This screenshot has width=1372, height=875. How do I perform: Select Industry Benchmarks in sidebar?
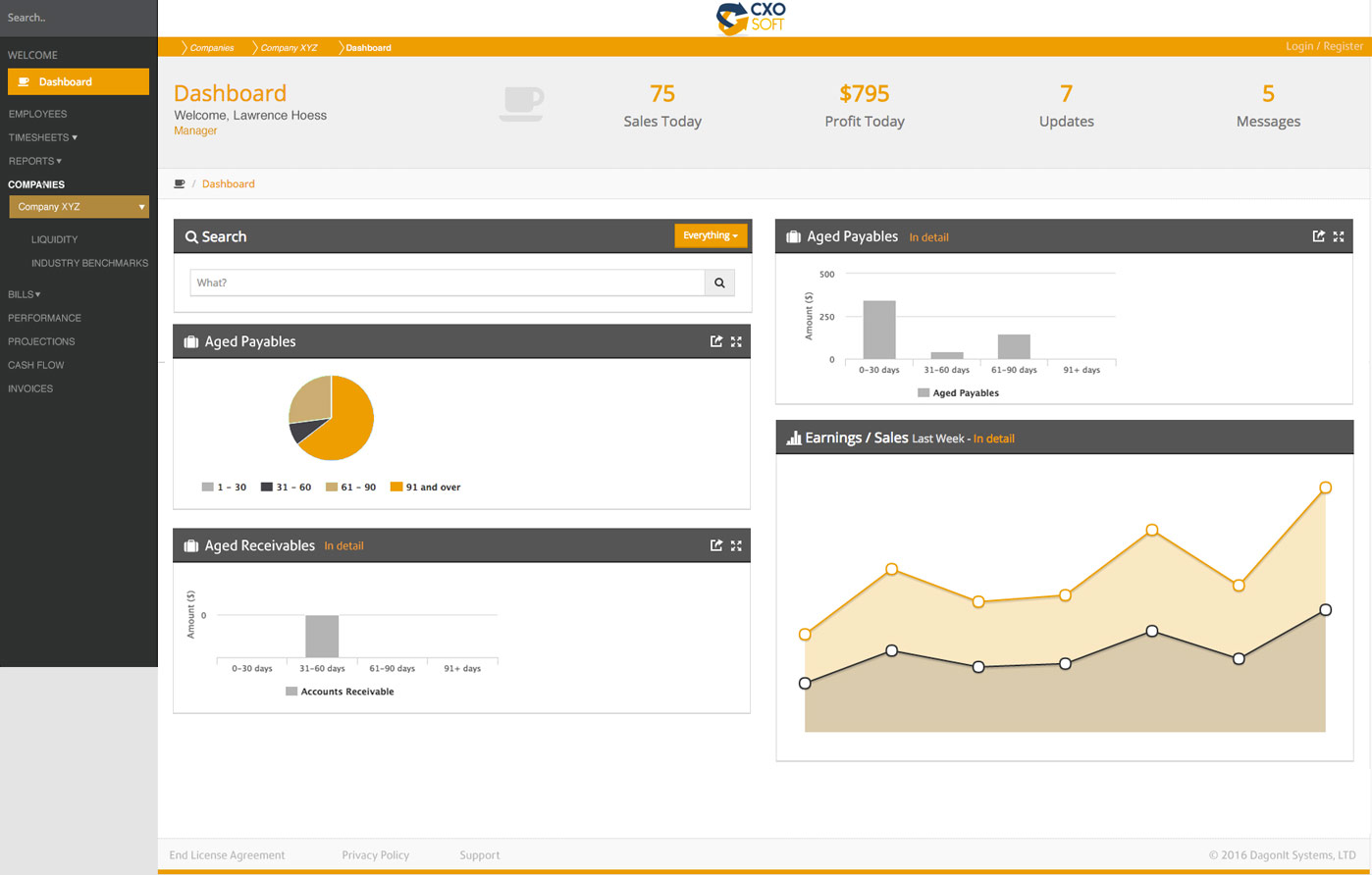[x=89, y=263]
